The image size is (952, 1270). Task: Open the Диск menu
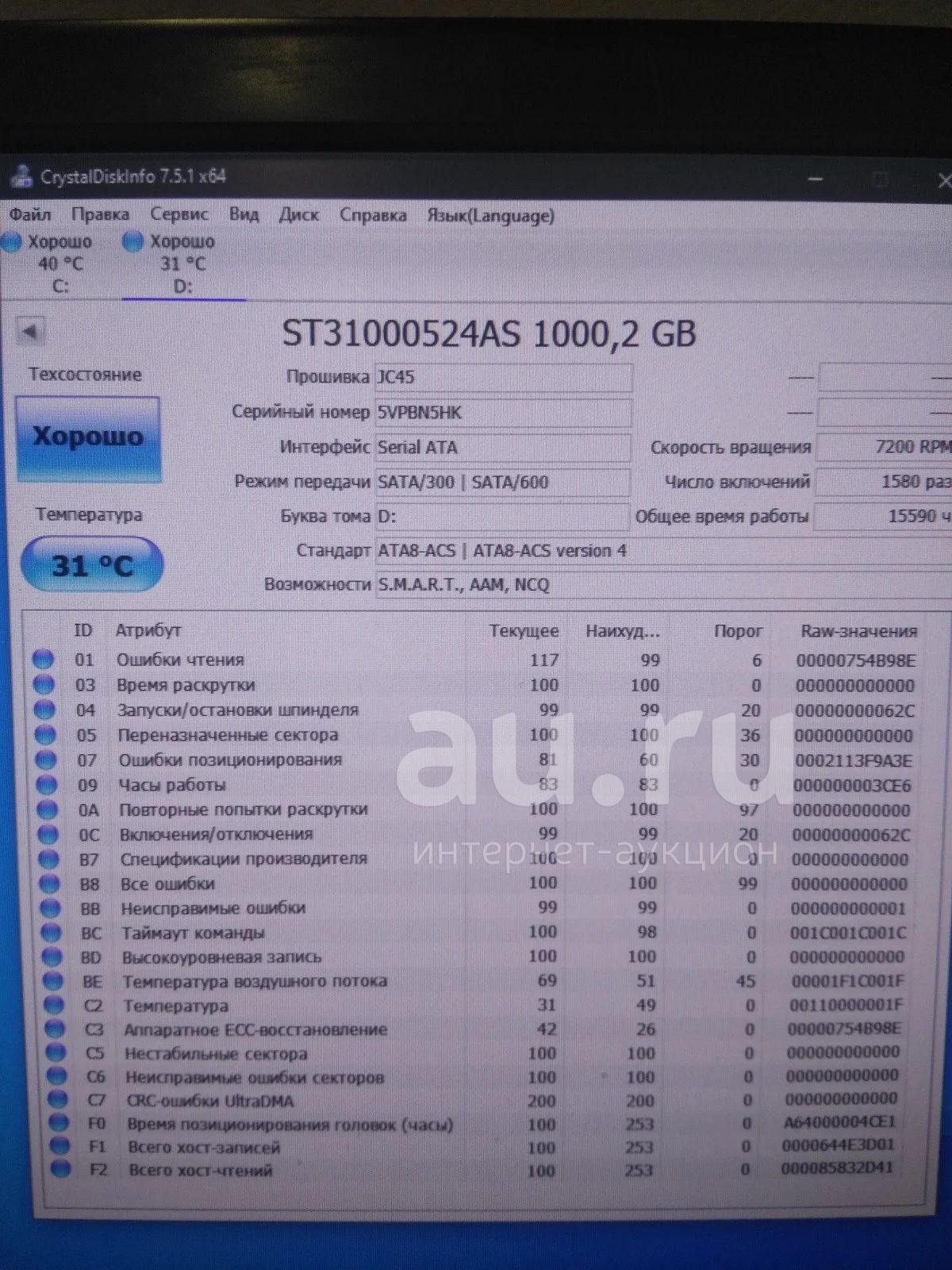pos(298,215)
